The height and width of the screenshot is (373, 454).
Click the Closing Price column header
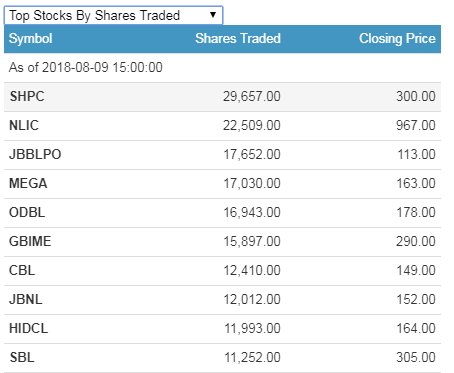pos(397,39)
